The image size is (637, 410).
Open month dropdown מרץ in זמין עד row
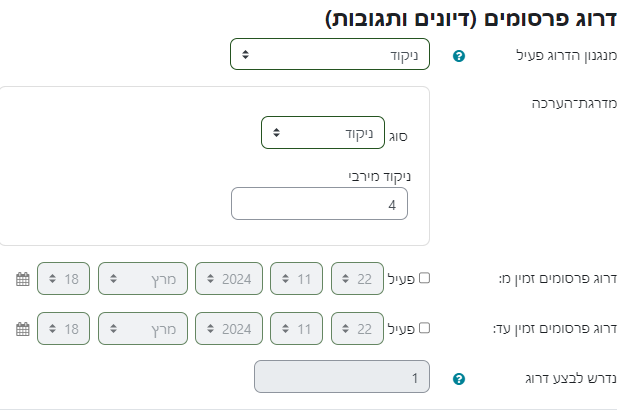pos(142,327)
